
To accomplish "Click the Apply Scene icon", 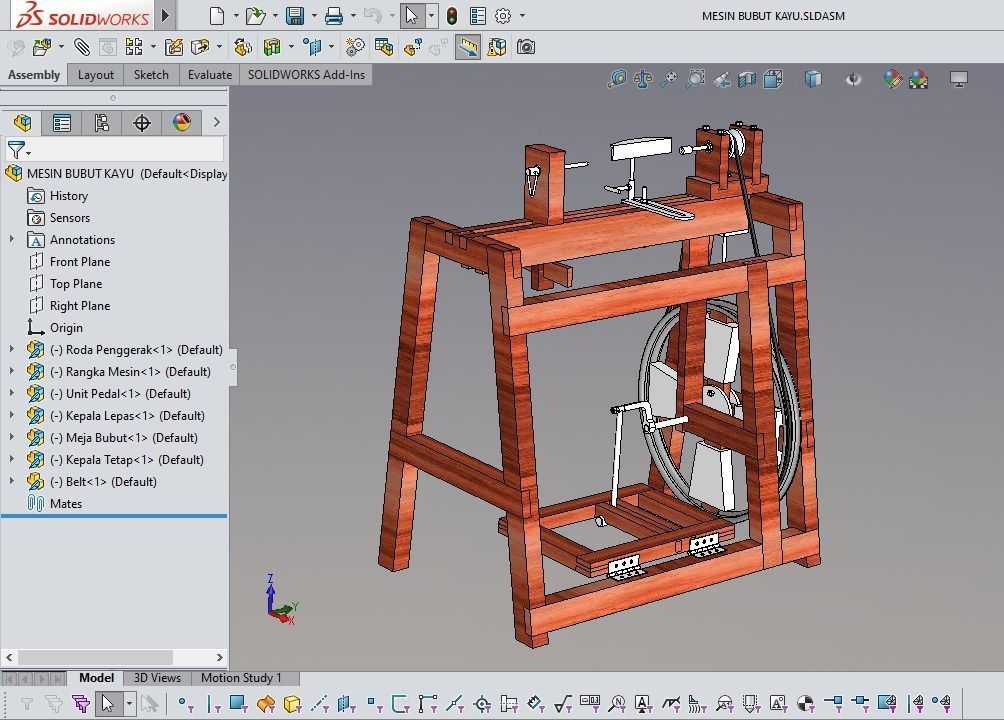I will [x=919, y=79].
